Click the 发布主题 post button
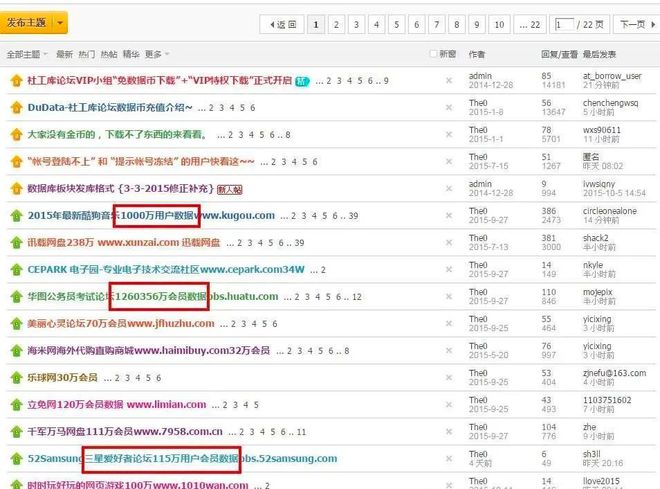 27,23
